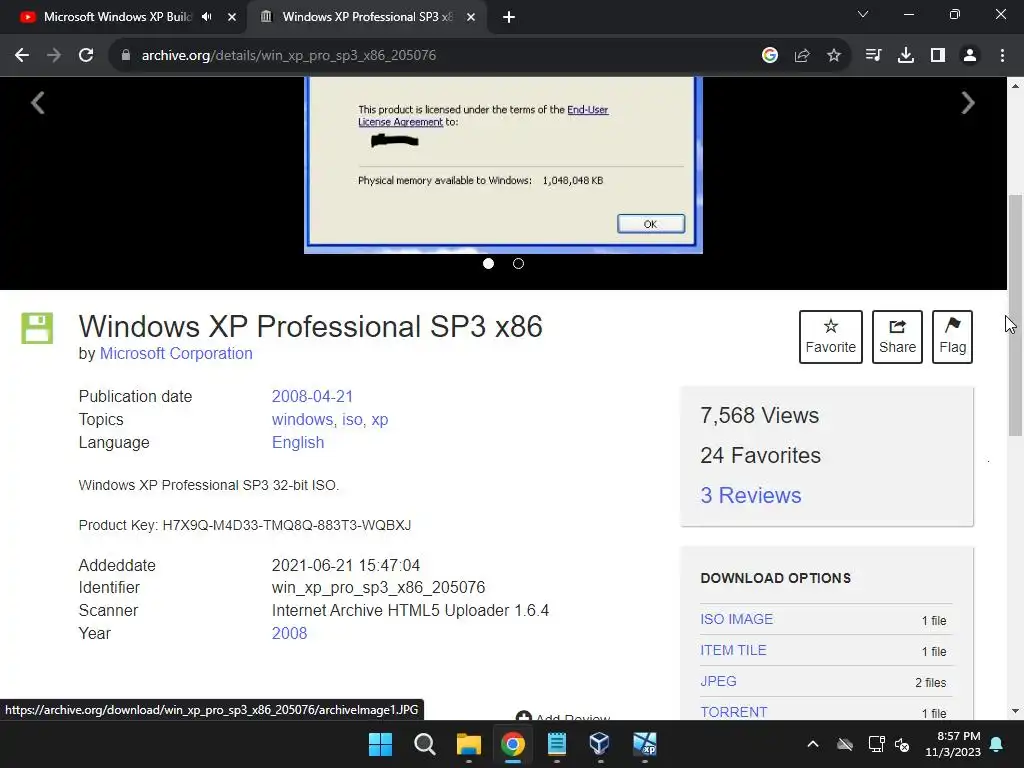The image size is (1024, 768).
Task: Click the share page icon in address bar
Action: click(x=802, y=56)
